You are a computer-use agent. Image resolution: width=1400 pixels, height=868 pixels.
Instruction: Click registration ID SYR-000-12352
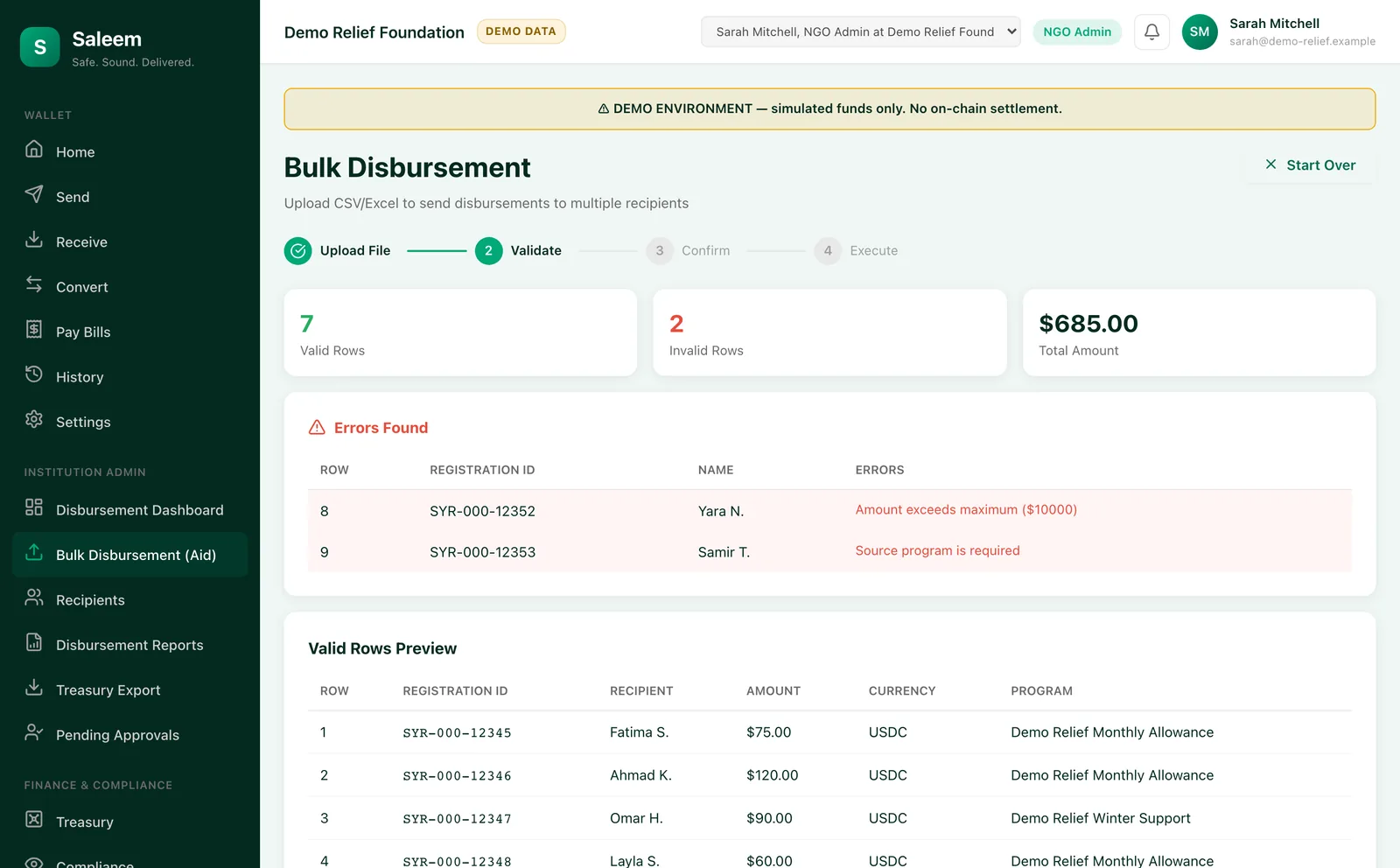pyautogui.click(x=482, y=511)
